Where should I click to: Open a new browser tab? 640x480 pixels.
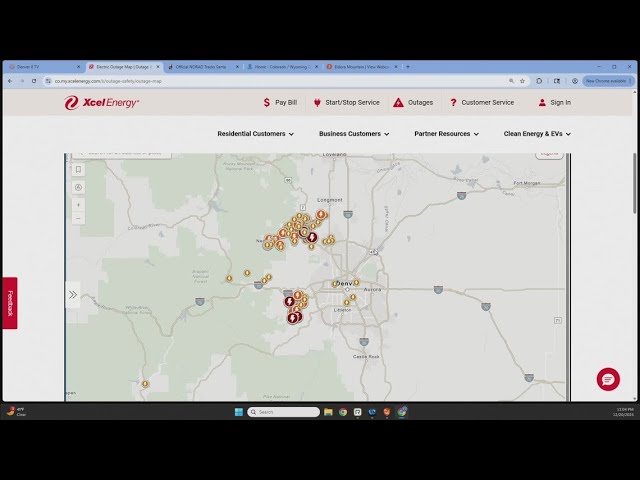(x=408, y=67)
